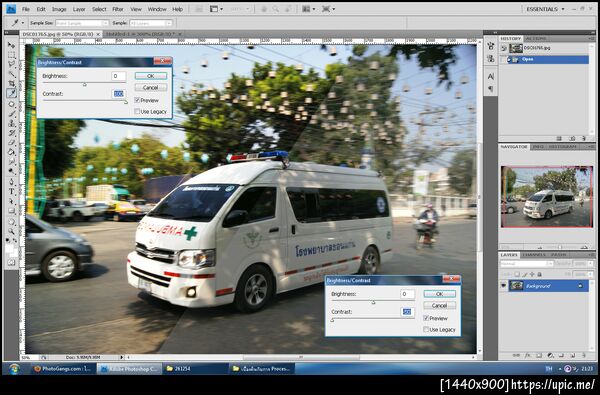Open the Arrange Documents dropdown
The height and width of the screenshot is (395, 600).
(308, 9)
